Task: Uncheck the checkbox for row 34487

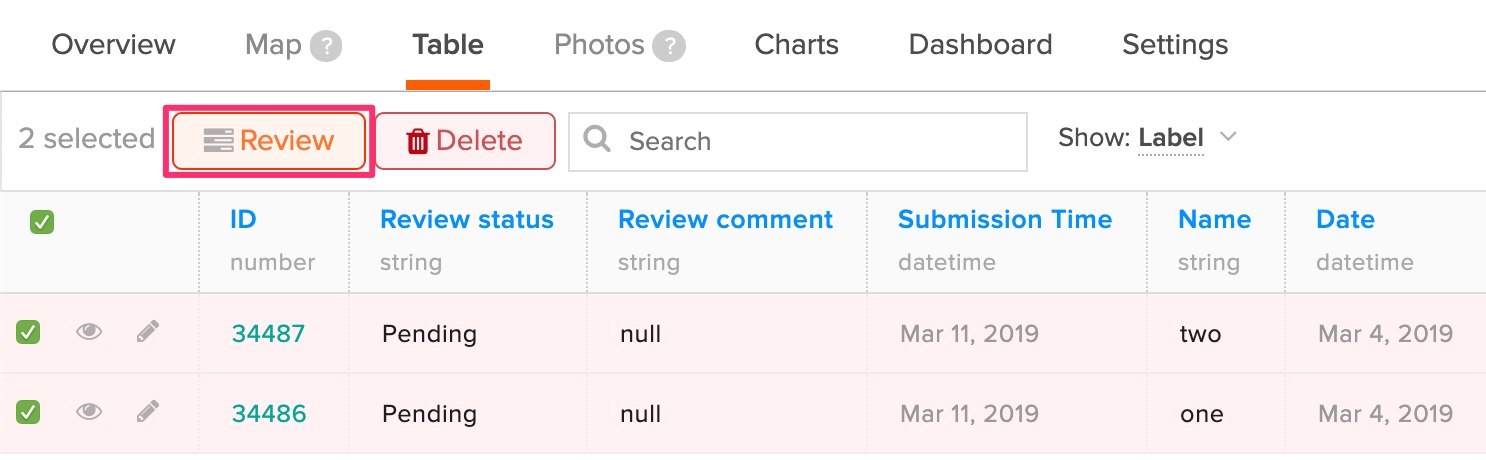Action: pyautogui.click(x=28, y=332)
